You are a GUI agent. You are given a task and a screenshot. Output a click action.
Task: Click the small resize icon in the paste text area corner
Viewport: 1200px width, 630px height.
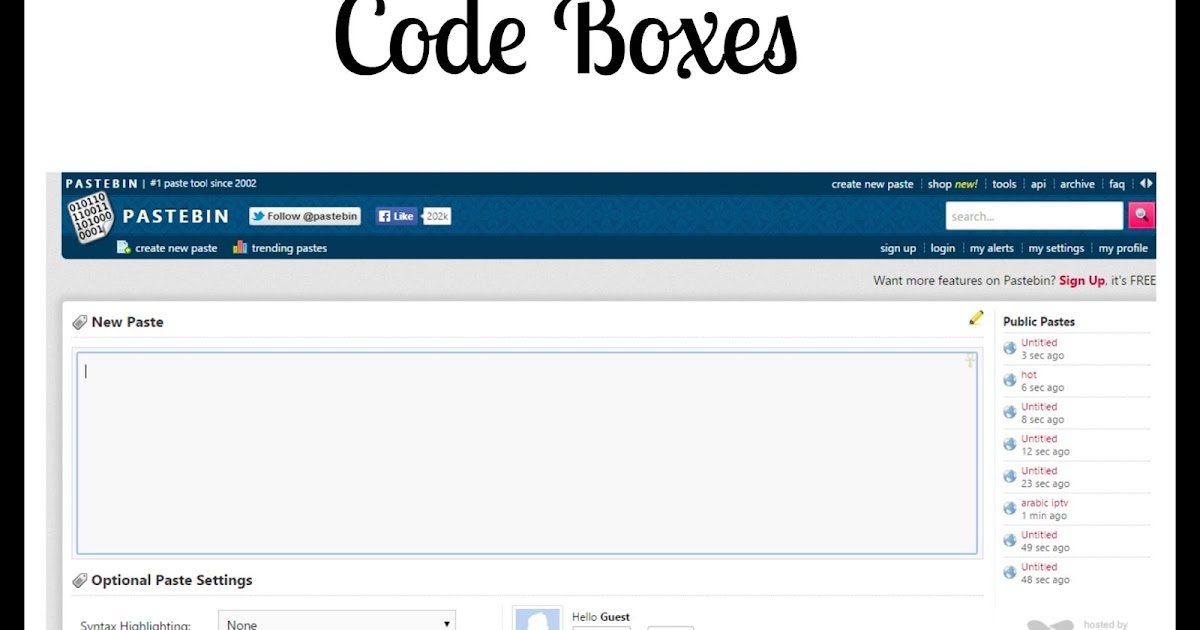point(969,361)
